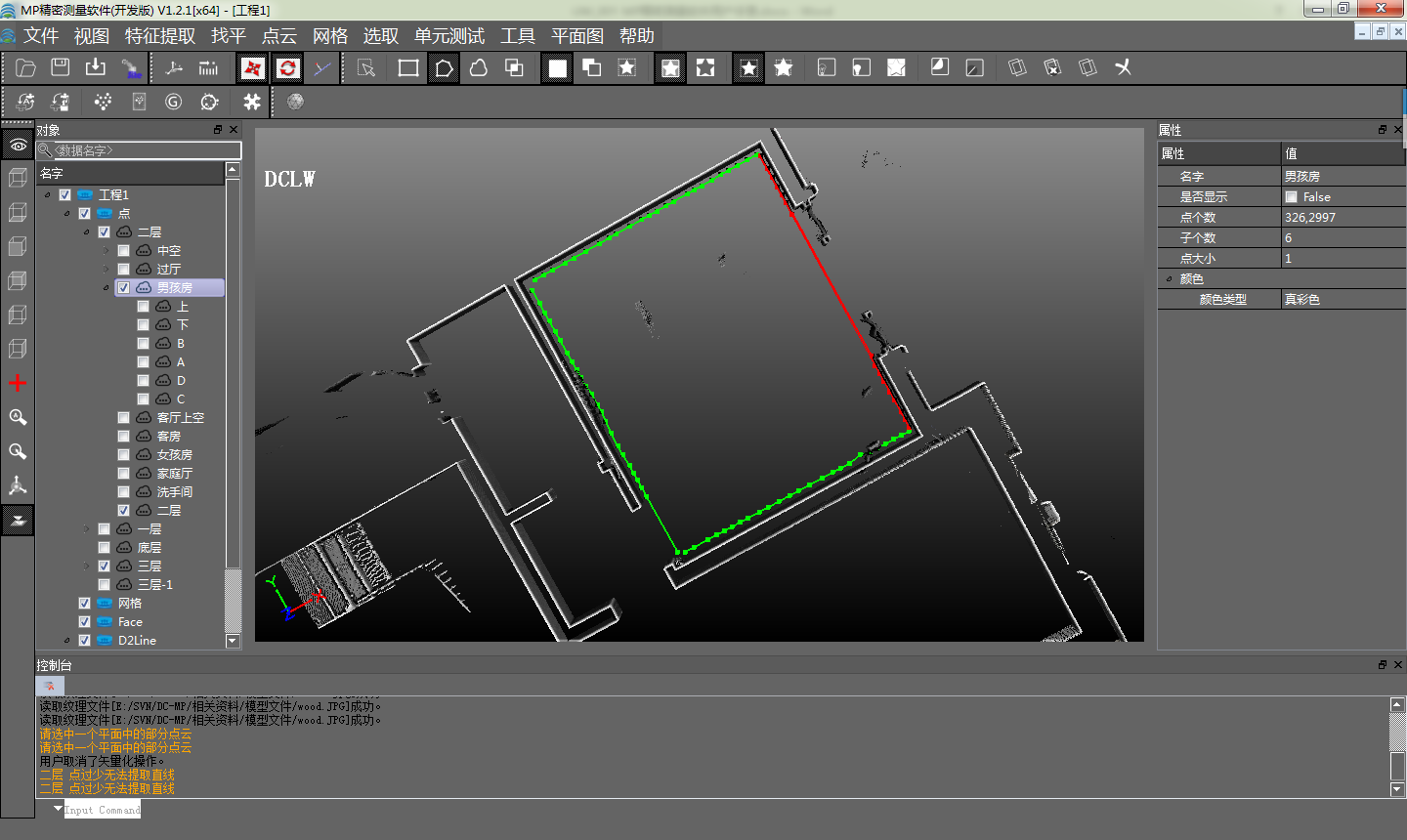Image resolution: width=1407 pixels, height=840 pixels.
Task: Uncheck the 男孩房 checkbox in tree
Action: (124, 287)
